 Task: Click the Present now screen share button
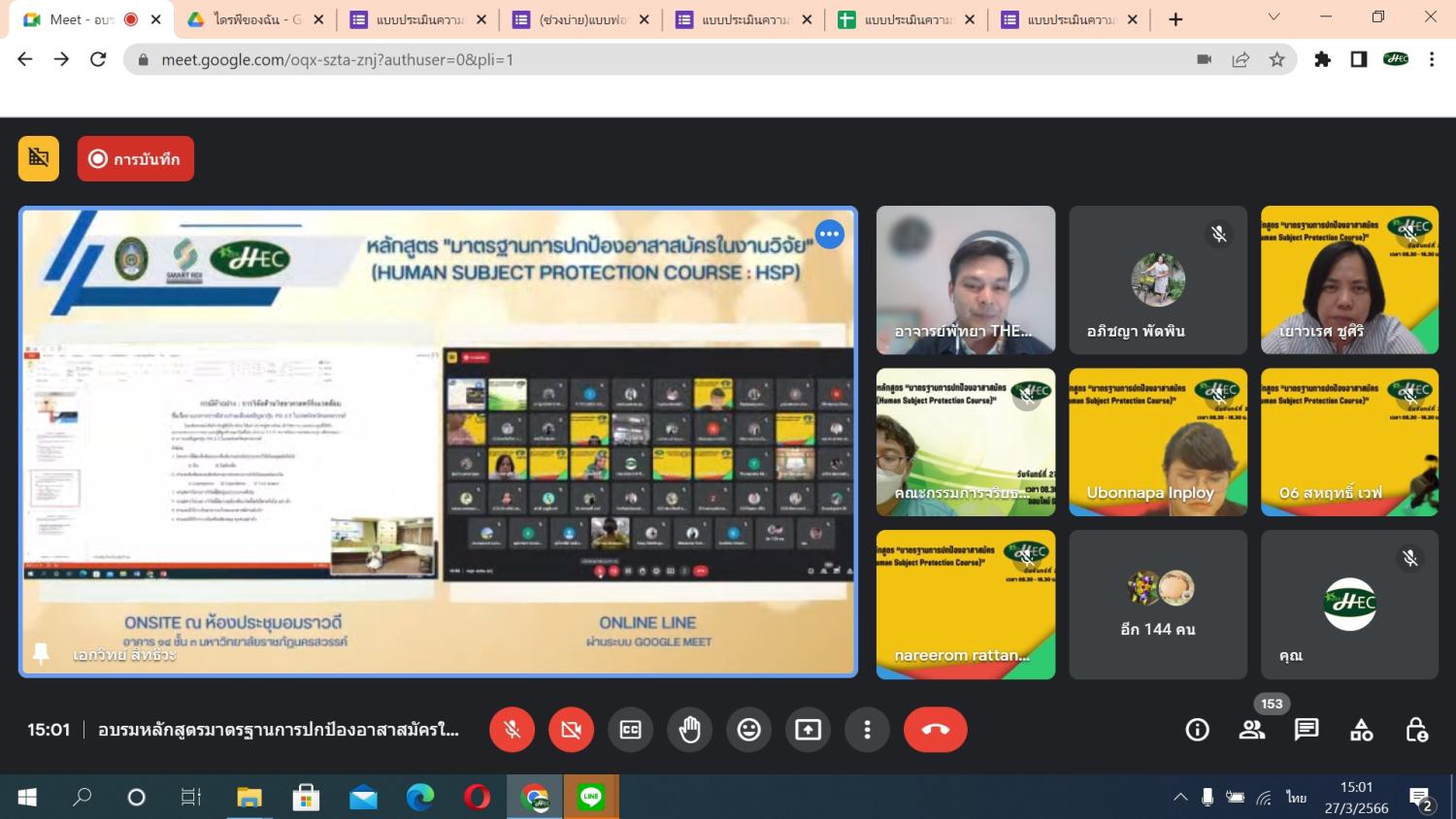tap(808, 730)
